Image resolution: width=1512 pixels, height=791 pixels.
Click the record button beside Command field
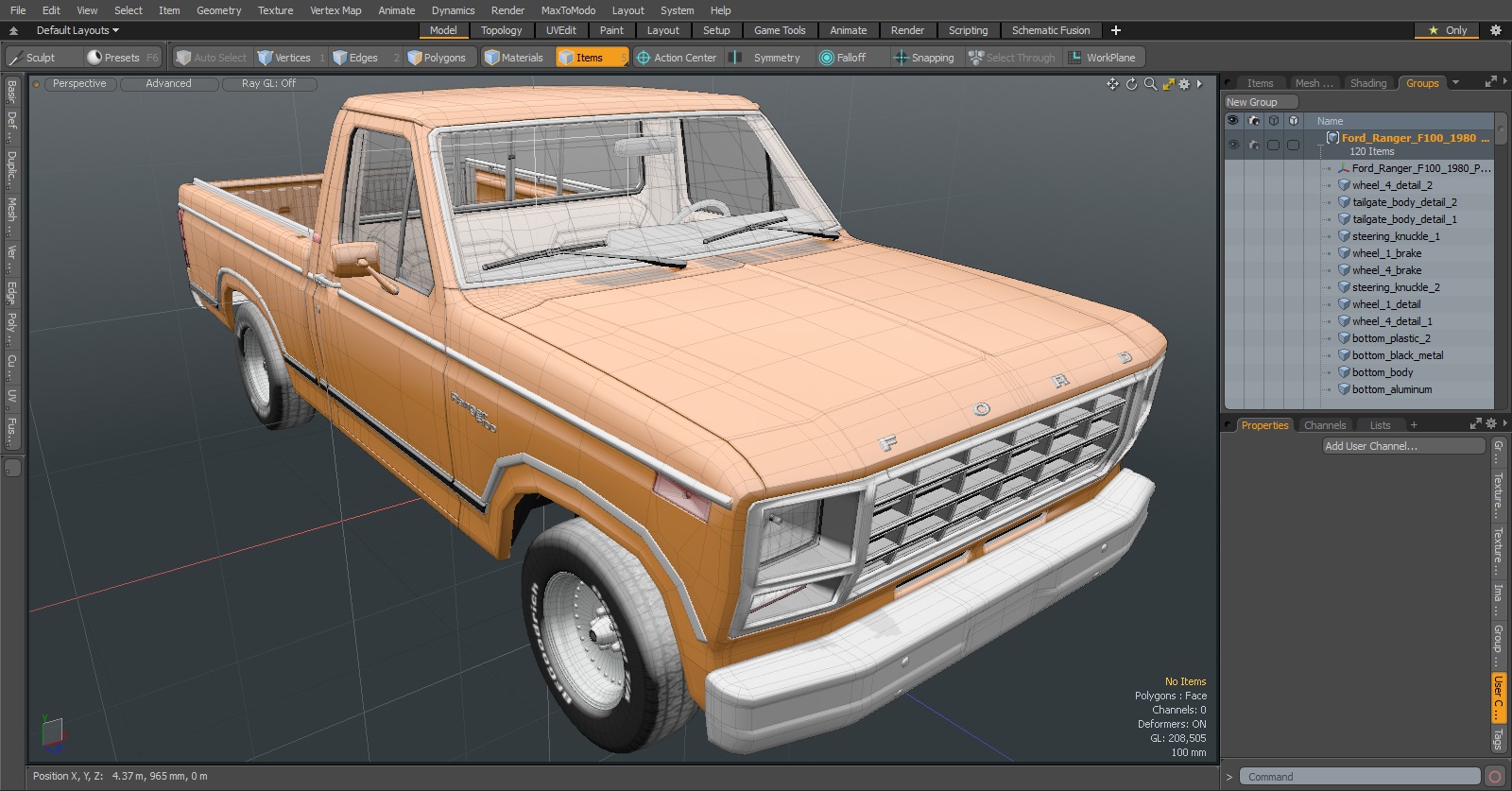click(x=1495, y=777)
